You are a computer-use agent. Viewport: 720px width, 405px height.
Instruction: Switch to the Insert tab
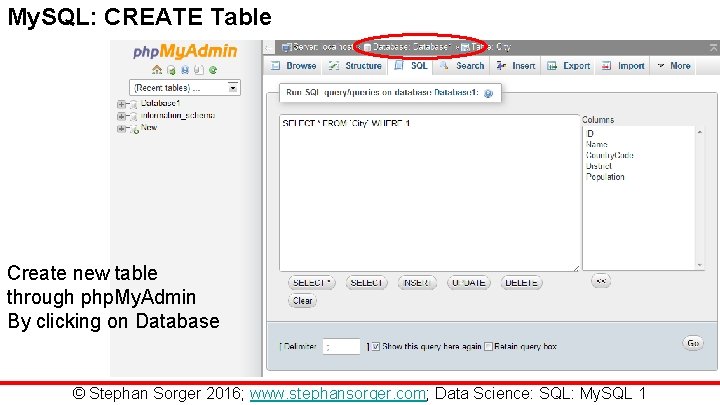click(516, 66)
